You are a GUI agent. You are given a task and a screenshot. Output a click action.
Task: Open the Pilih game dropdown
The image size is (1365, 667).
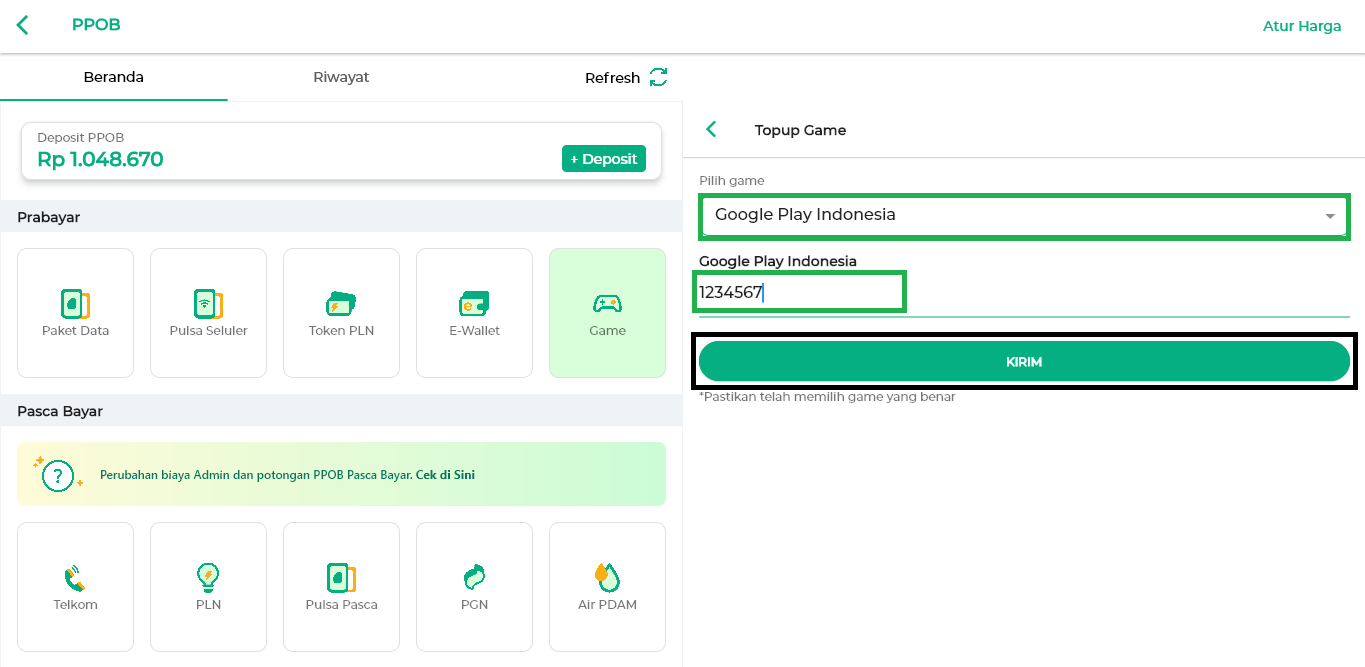(1024, 215)
